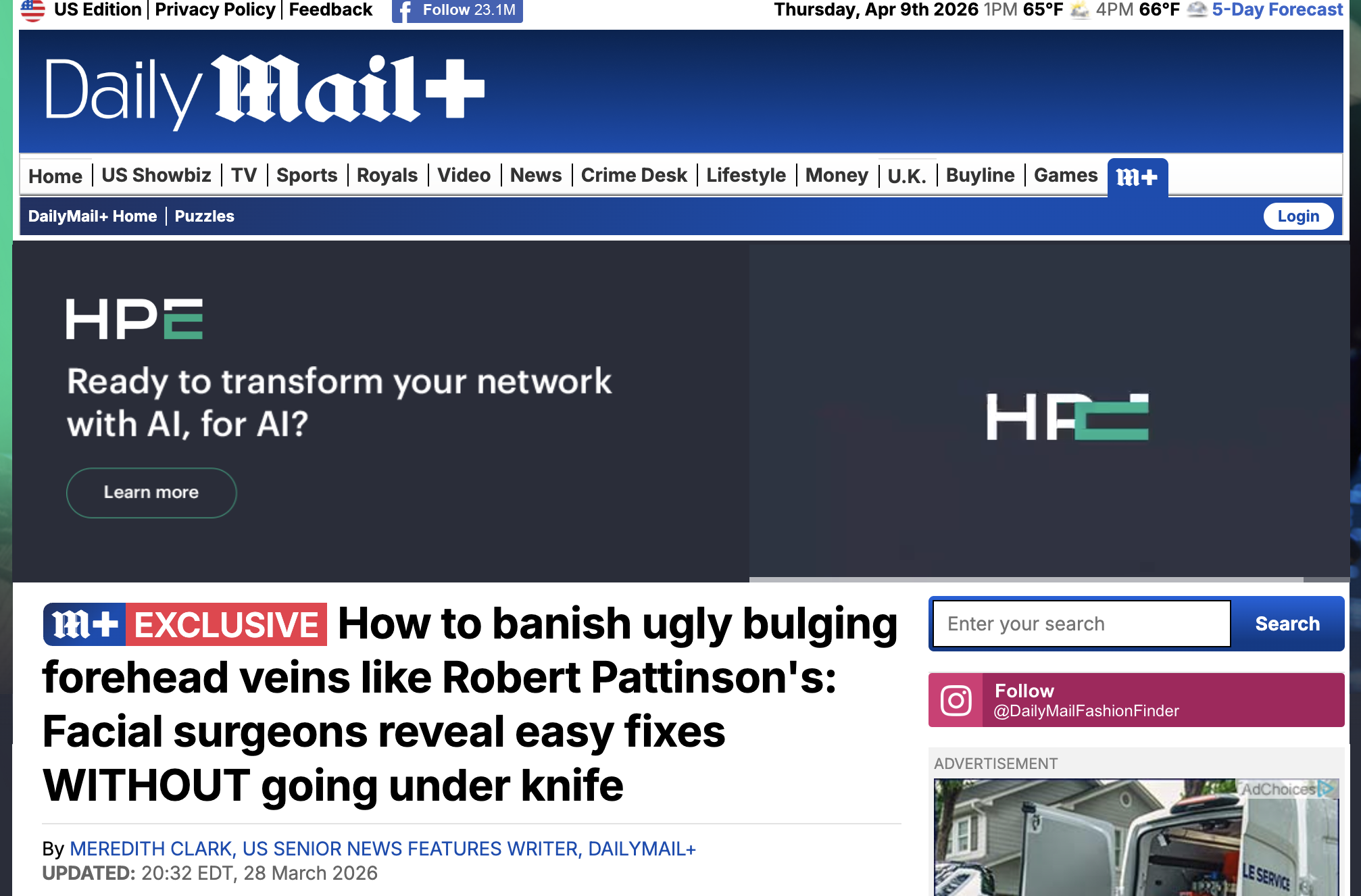Open the 5-Day Forecast link
Screen dimensions: 1361x896
[1277, 10]
